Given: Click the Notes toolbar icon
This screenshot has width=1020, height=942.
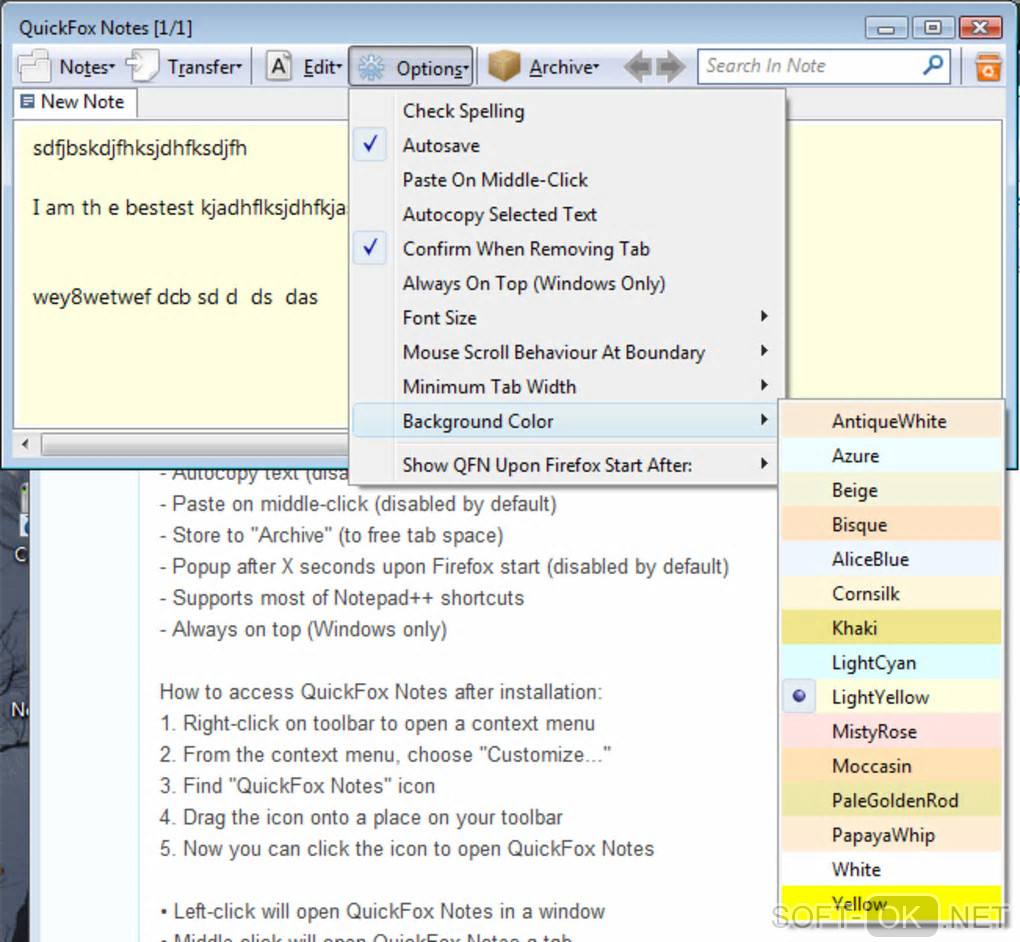Looking at the screenshot, I should coord(34,66).
